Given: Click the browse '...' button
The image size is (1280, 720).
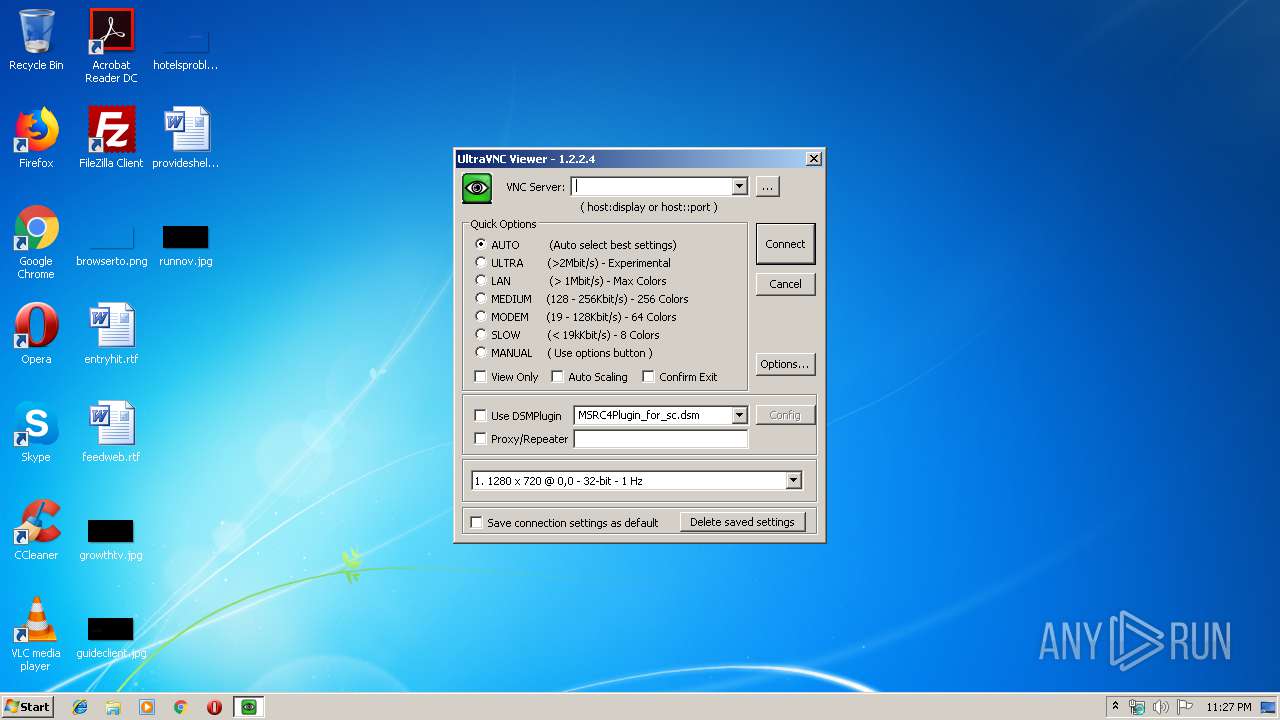Looking at the screenshot, I should point(767,186).
